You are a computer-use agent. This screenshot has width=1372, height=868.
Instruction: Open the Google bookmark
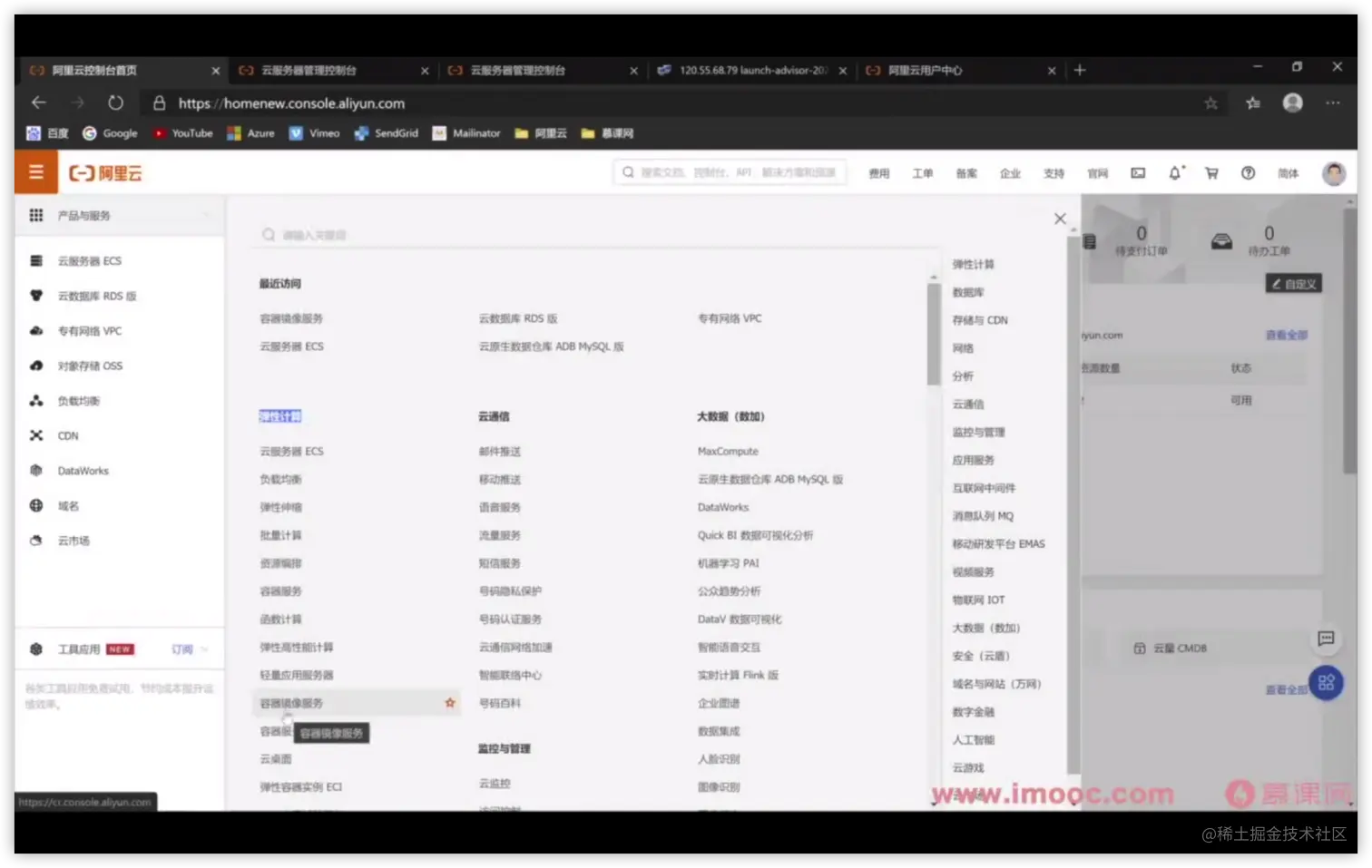click(x=110, y=133)
